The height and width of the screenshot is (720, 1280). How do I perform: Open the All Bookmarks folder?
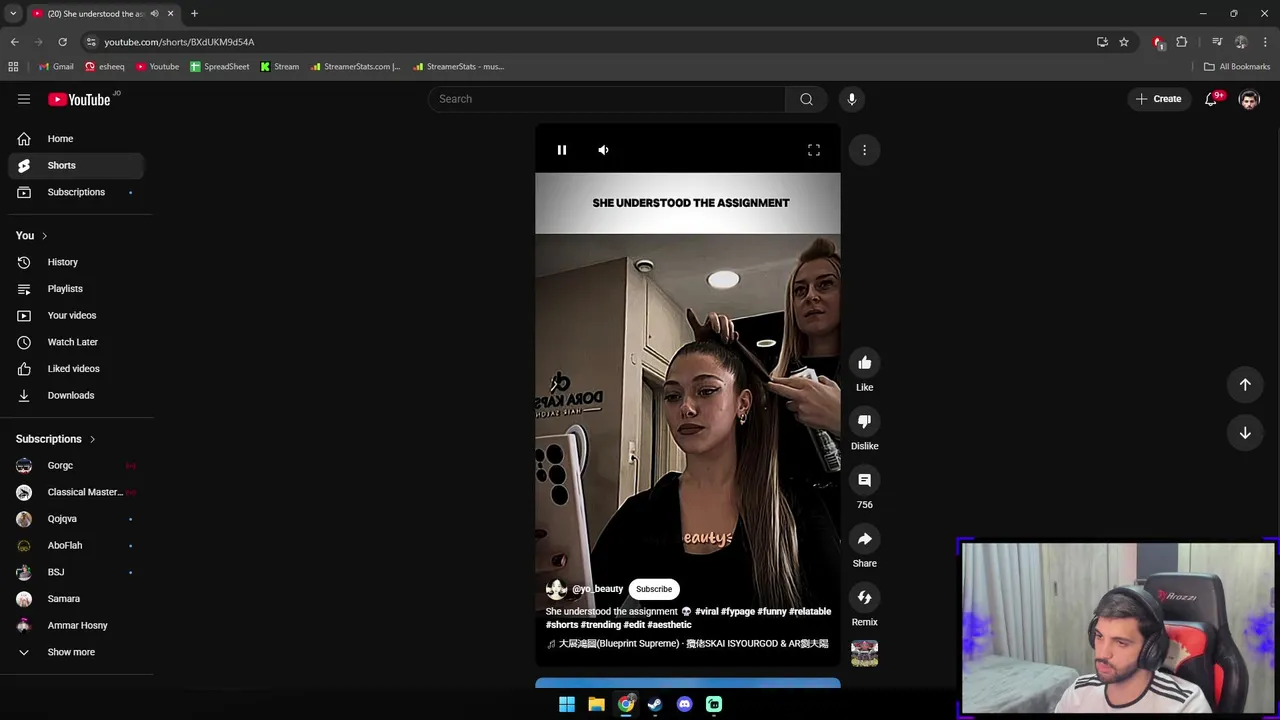pos(1237,67)
